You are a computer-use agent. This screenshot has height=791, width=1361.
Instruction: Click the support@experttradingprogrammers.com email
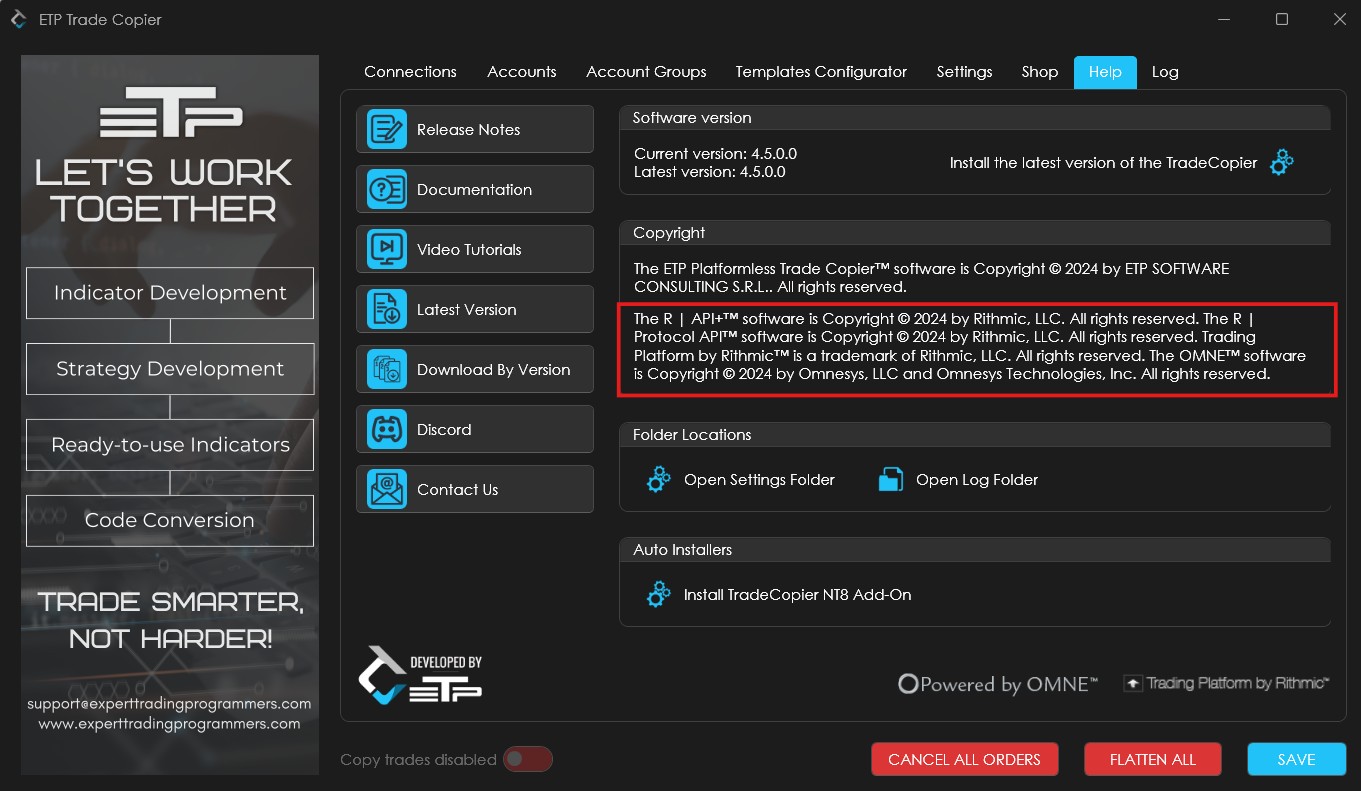(x=169, y=704)
